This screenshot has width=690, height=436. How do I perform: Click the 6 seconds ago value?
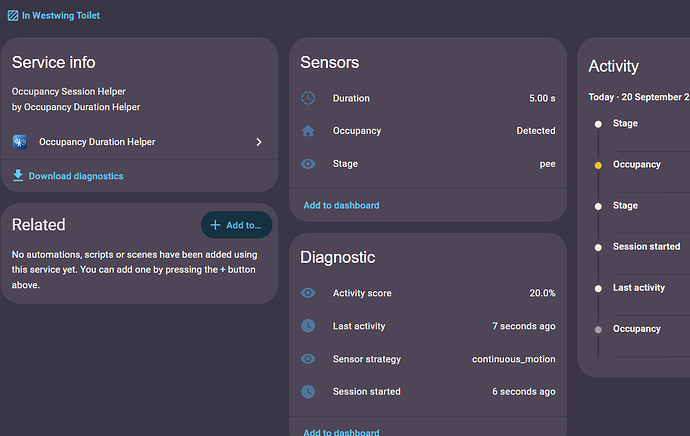click(524, 392)
